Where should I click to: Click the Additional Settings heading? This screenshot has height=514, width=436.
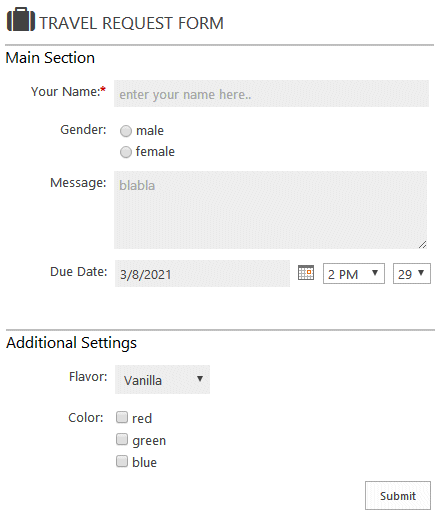[71, 343]
